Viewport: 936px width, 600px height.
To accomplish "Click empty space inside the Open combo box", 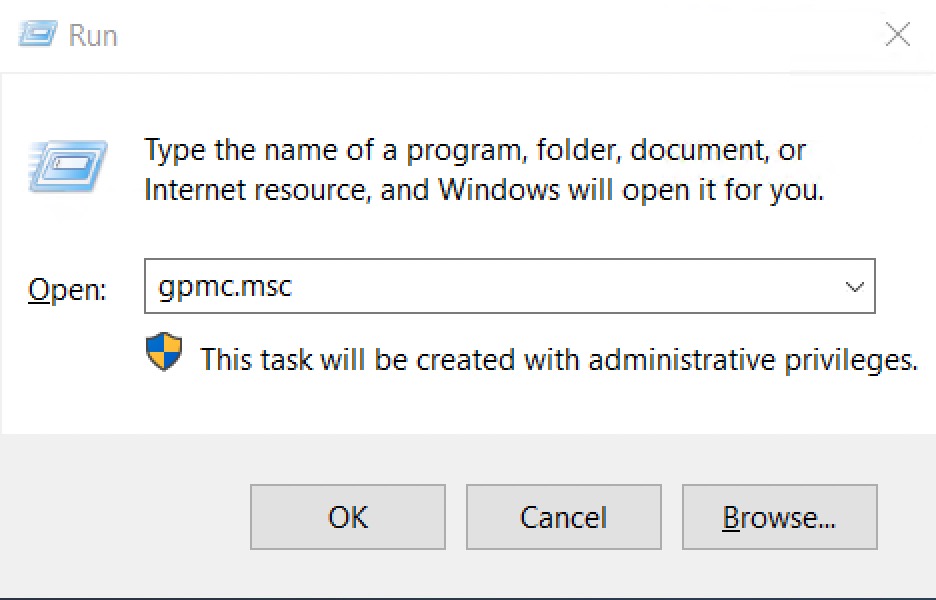I will [561, 287].
